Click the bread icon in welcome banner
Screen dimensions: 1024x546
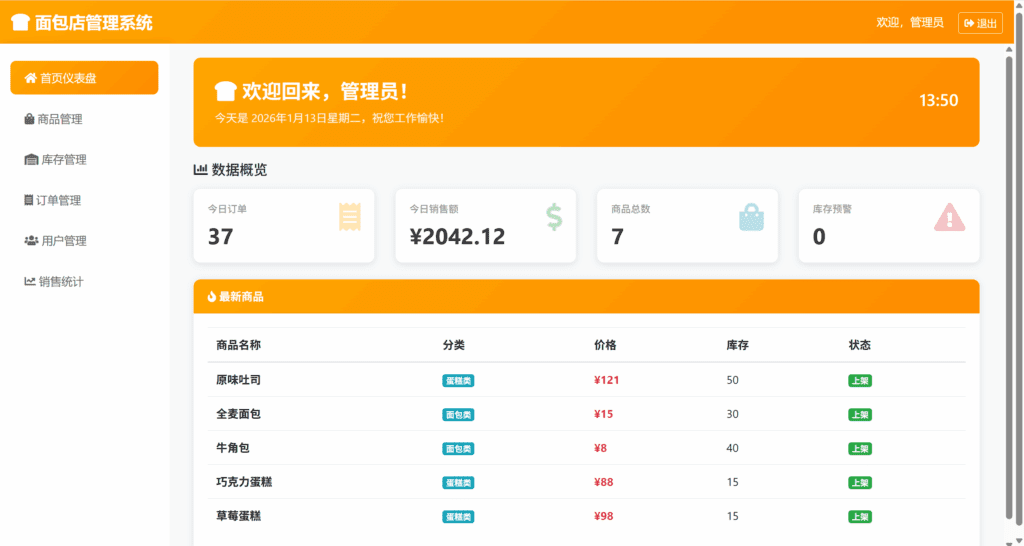click(x=225, y=92)
